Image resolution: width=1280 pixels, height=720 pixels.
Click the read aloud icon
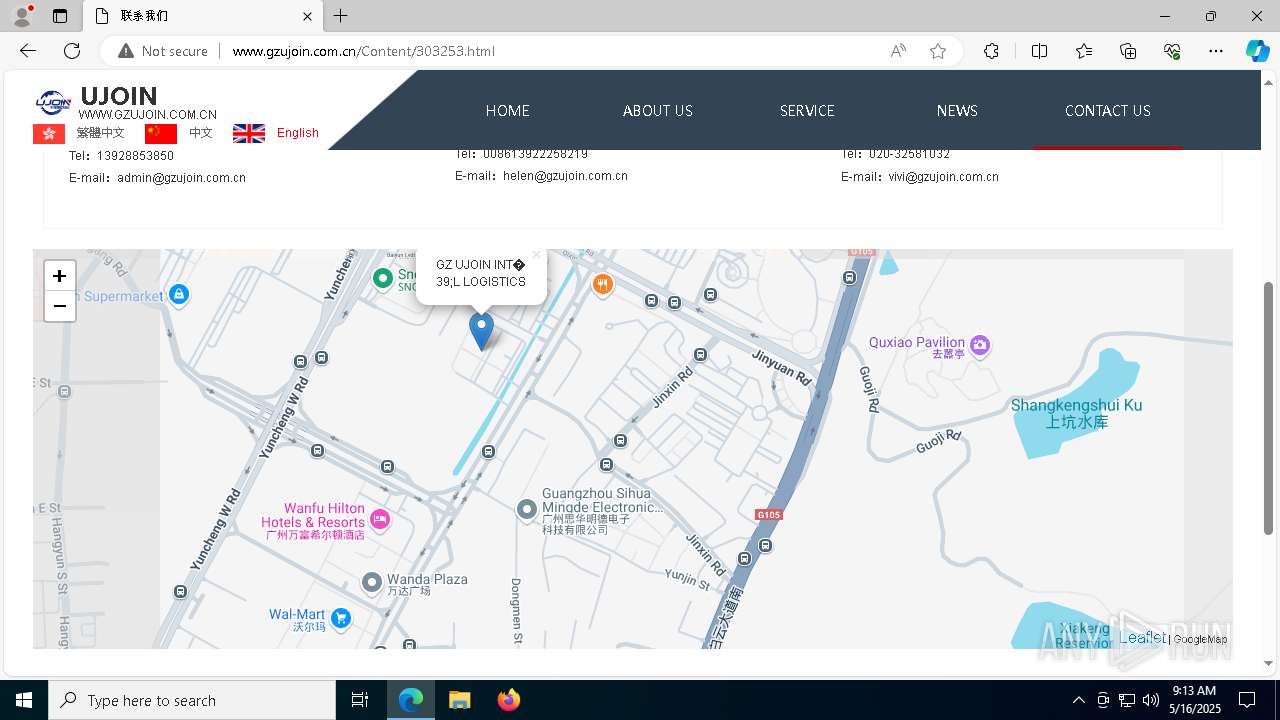point(898,51)
